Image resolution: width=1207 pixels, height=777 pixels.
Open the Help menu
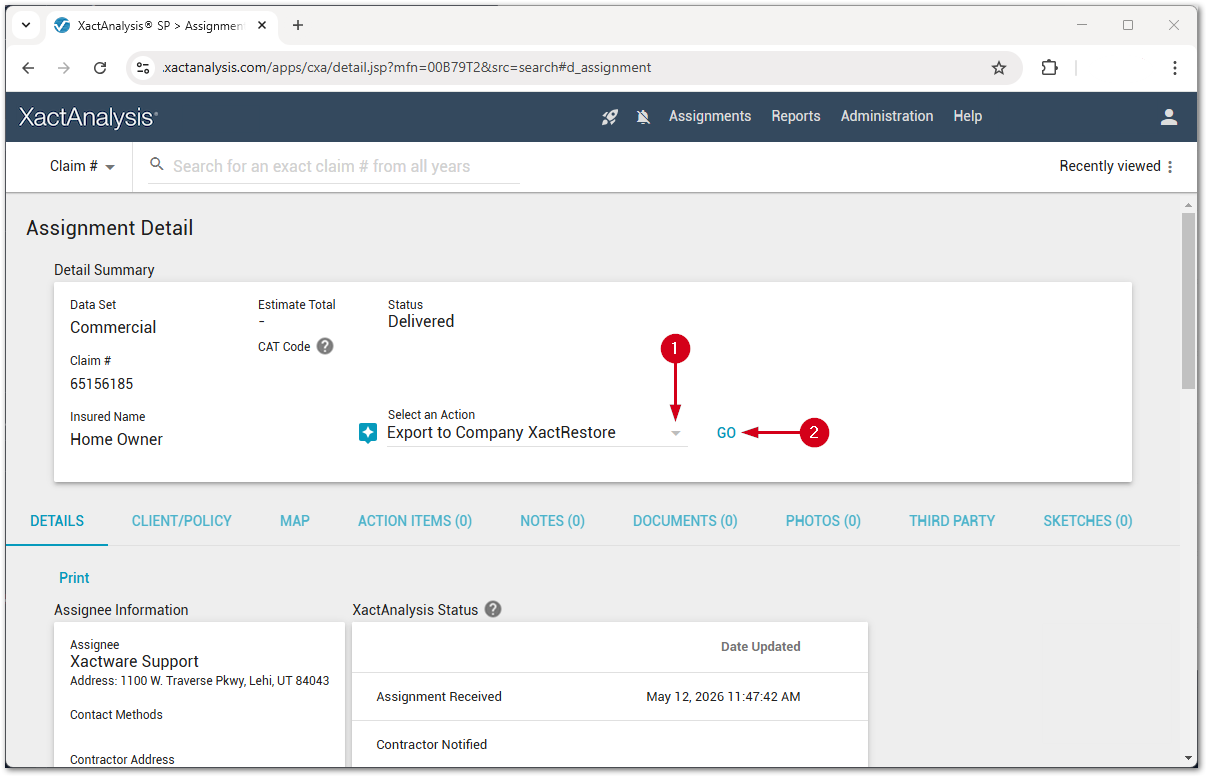[968, 116]
